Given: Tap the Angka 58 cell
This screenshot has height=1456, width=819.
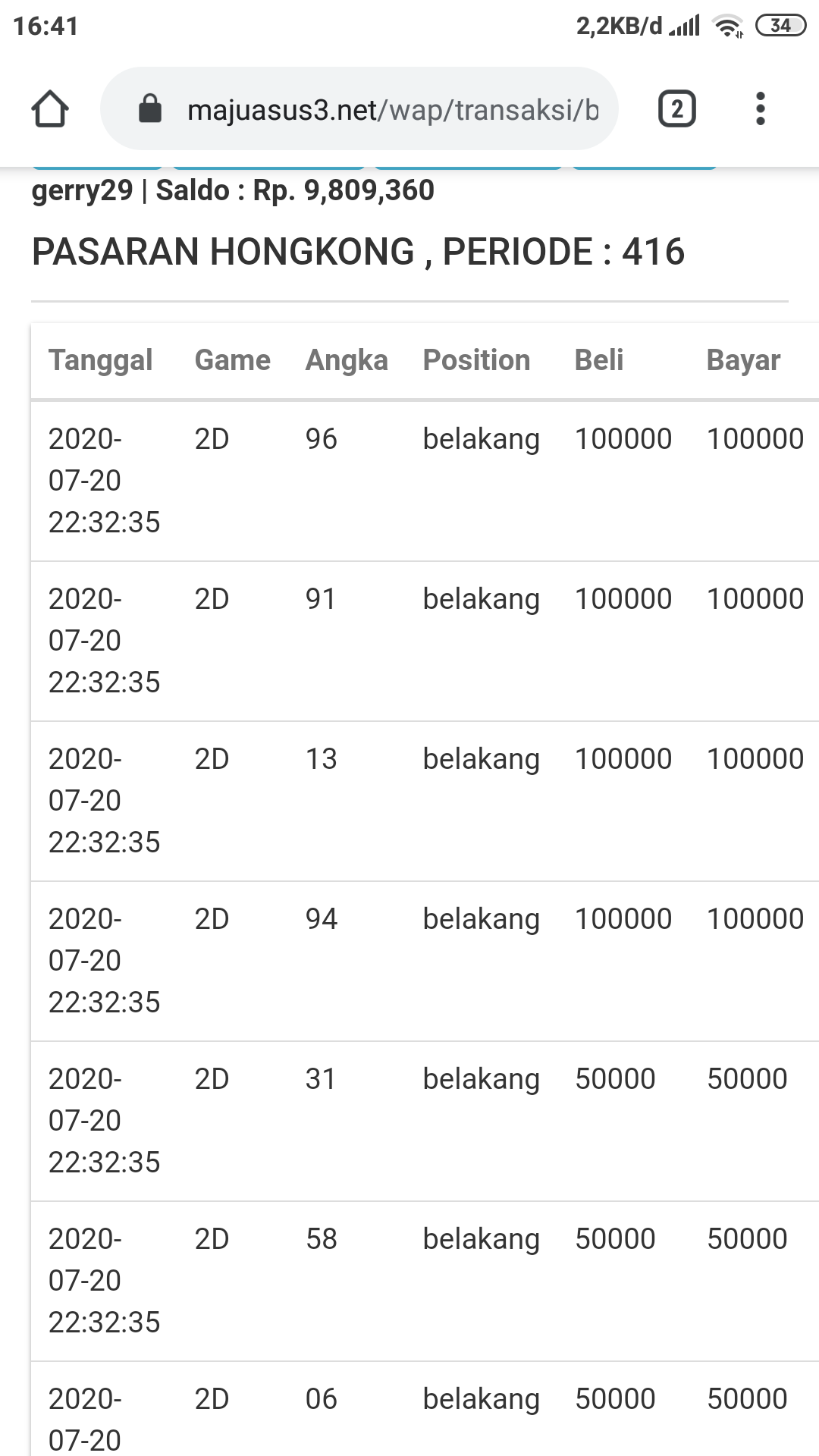Looking at the screenshot, I should point(321,1239).
